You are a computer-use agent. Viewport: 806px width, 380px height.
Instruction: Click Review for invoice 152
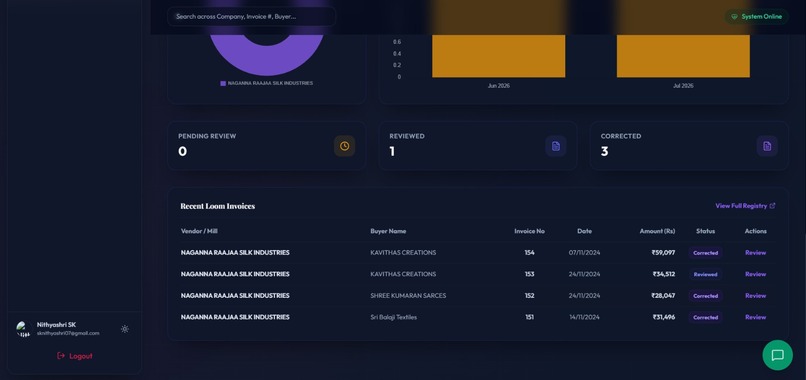(755, 296)
